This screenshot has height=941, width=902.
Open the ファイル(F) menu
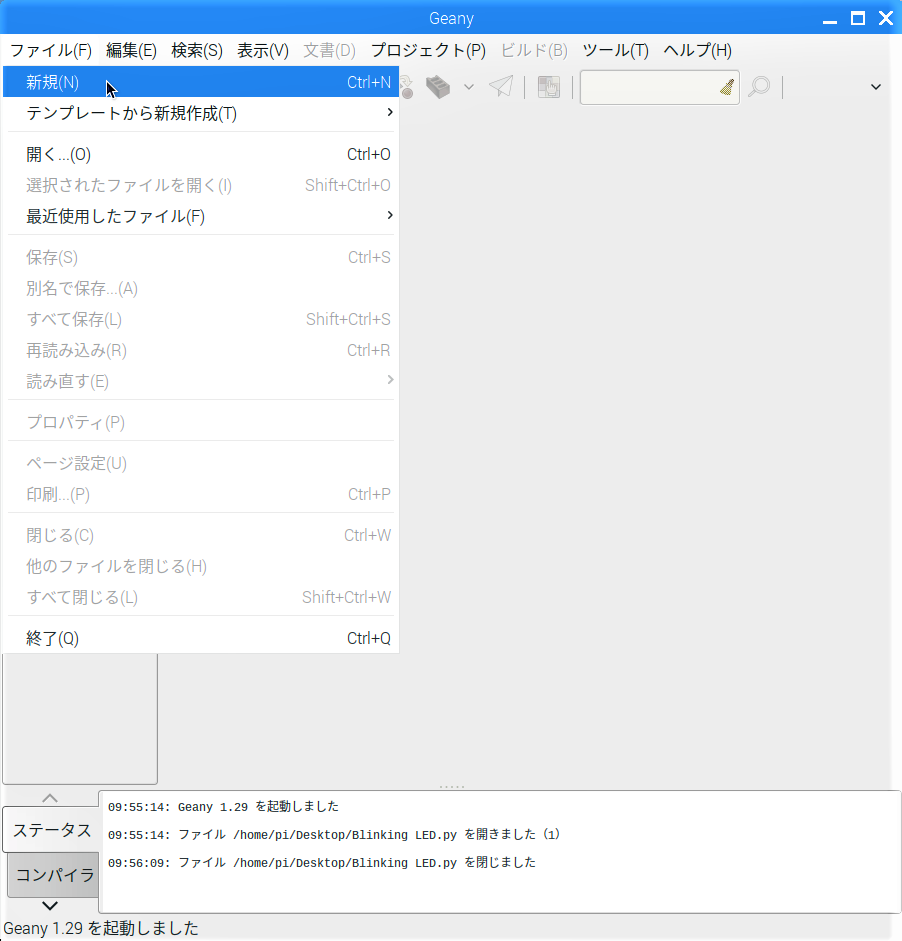51,50
